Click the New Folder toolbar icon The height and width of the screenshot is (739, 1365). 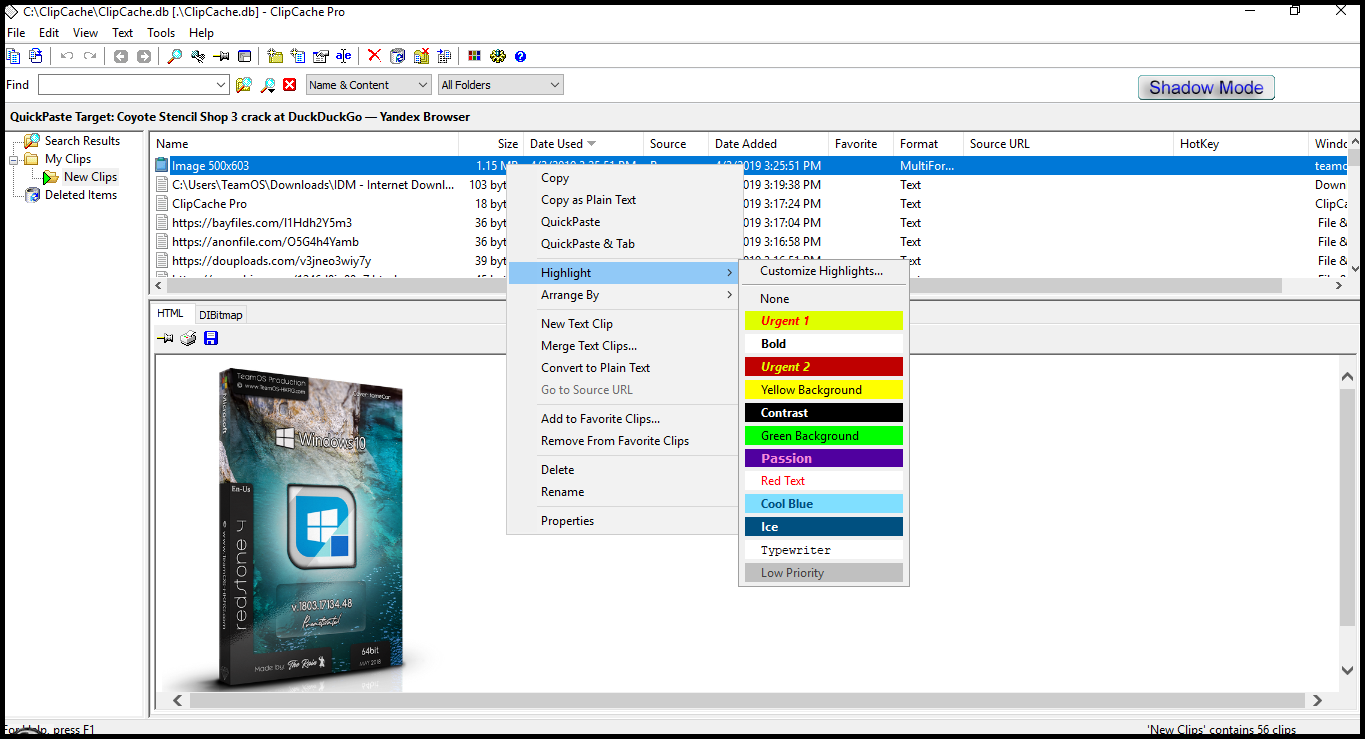point(275,56)
